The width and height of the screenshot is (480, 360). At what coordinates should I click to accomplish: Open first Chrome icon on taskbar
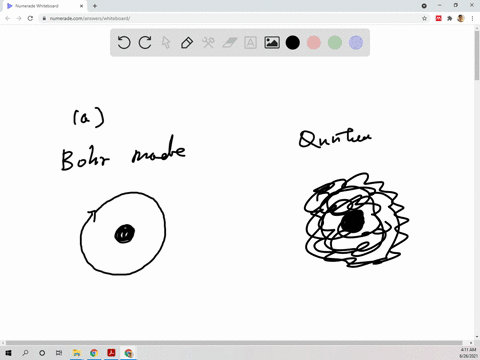pos(94,353)
